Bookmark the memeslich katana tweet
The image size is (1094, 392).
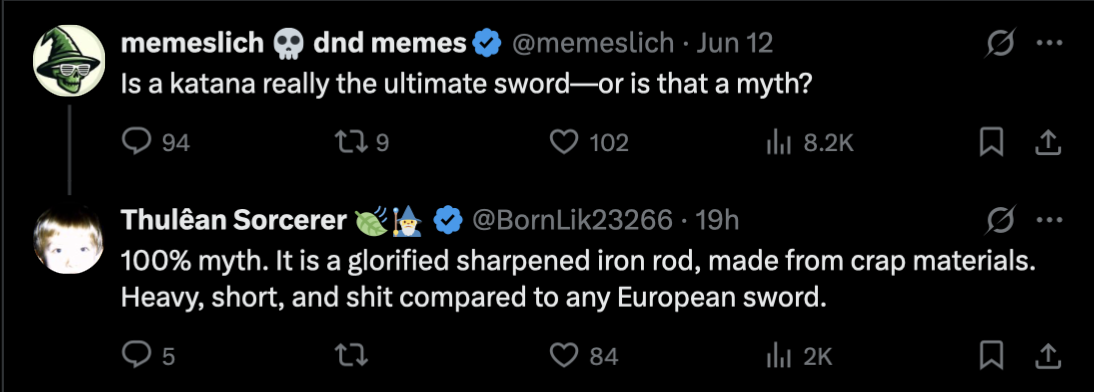991,143
